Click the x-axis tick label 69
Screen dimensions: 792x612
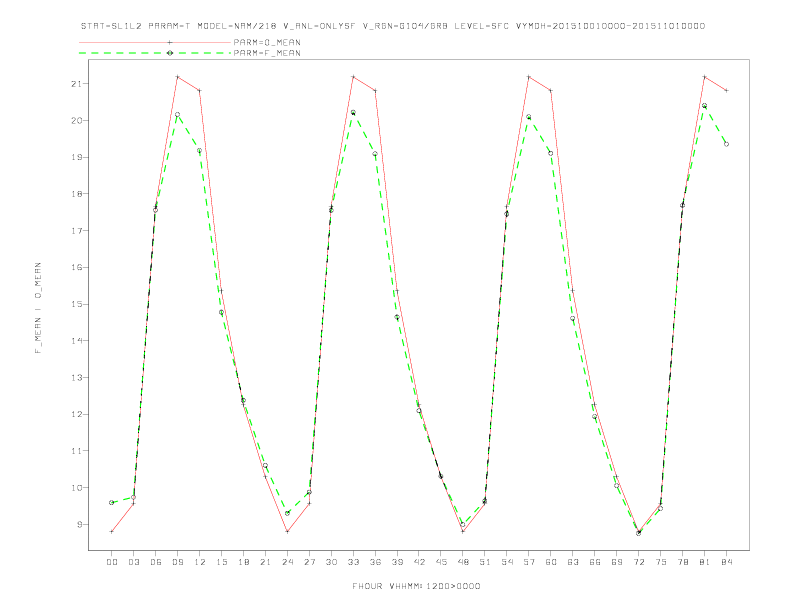pyautogui.click(x=617, y=562)
